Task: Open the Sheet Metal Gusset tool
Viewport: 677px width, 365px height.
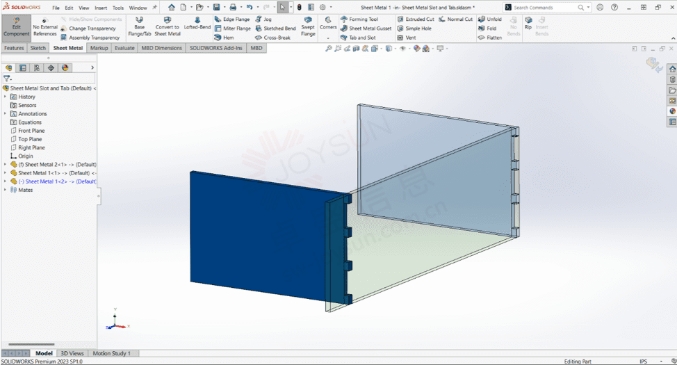Action: (366, 29)
